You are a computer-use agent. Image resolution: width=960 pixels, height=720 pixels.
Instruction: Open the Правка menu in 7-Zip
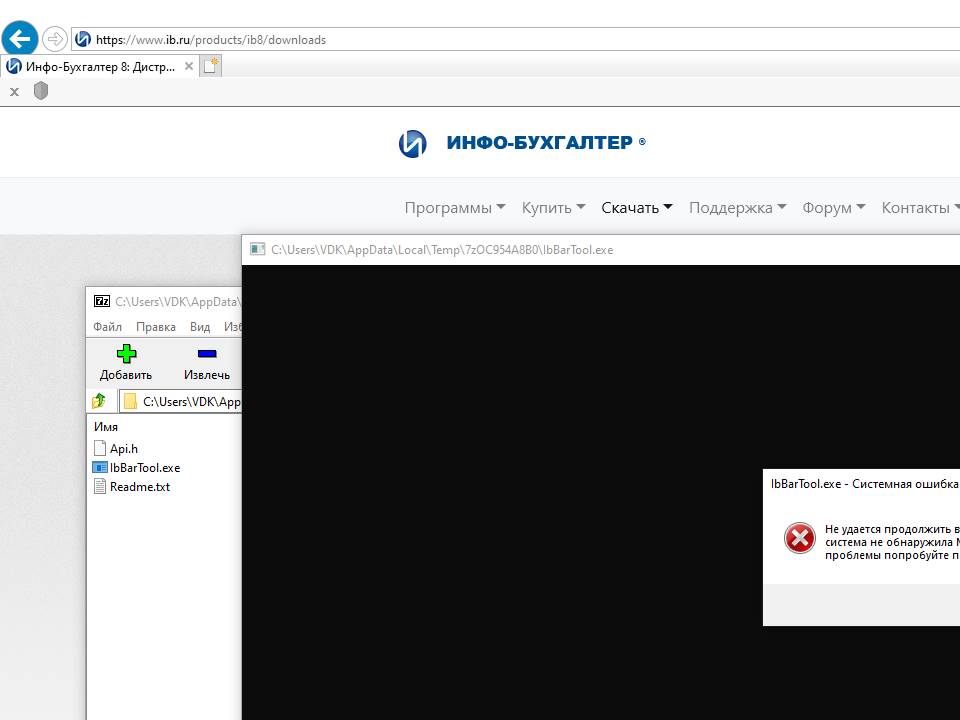(x=156, y=327)
